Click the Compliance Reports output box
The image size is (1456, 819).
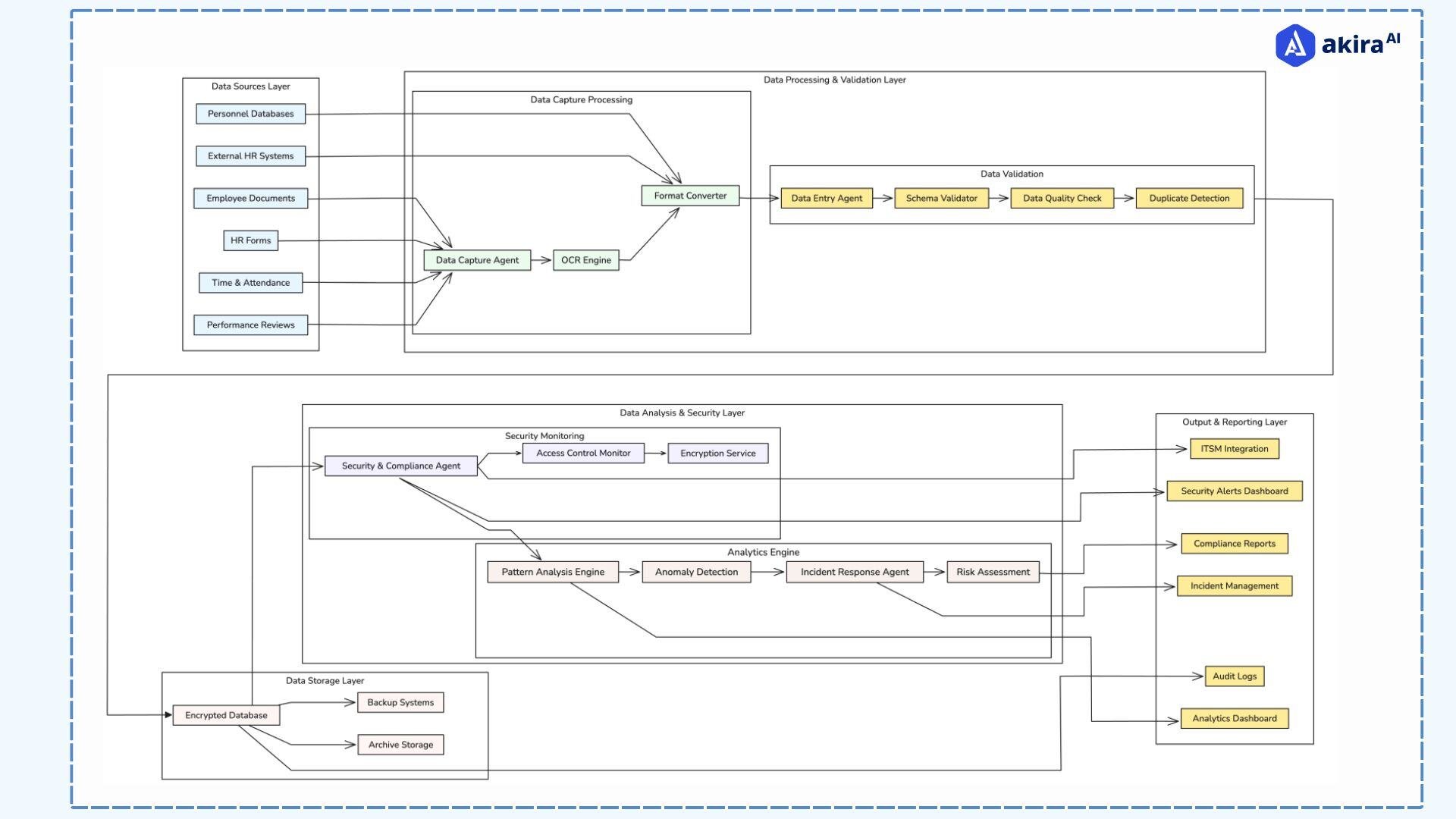point(1234,543)
